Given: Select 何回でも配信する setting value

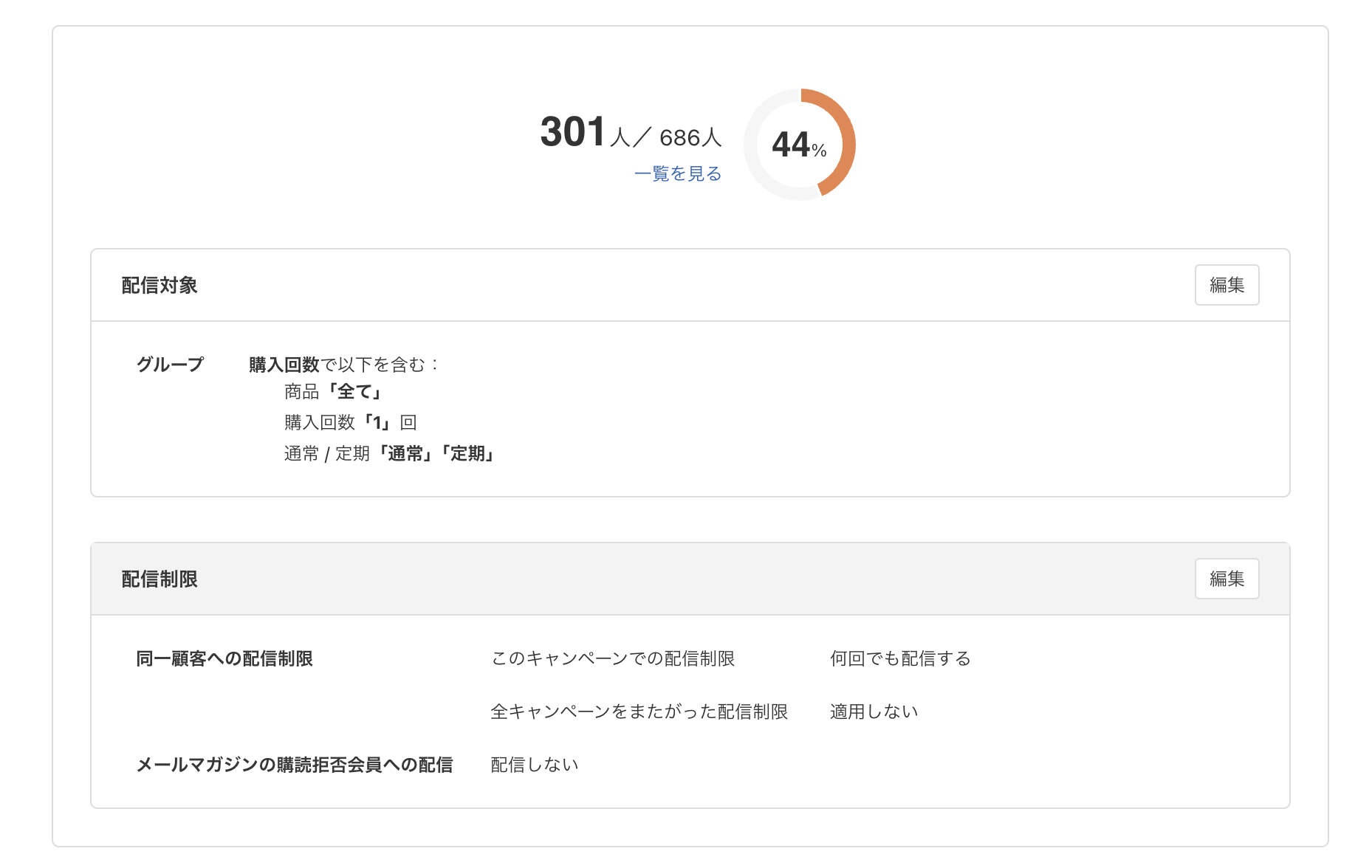Looking at the screenshot, I should coord(899,658).
